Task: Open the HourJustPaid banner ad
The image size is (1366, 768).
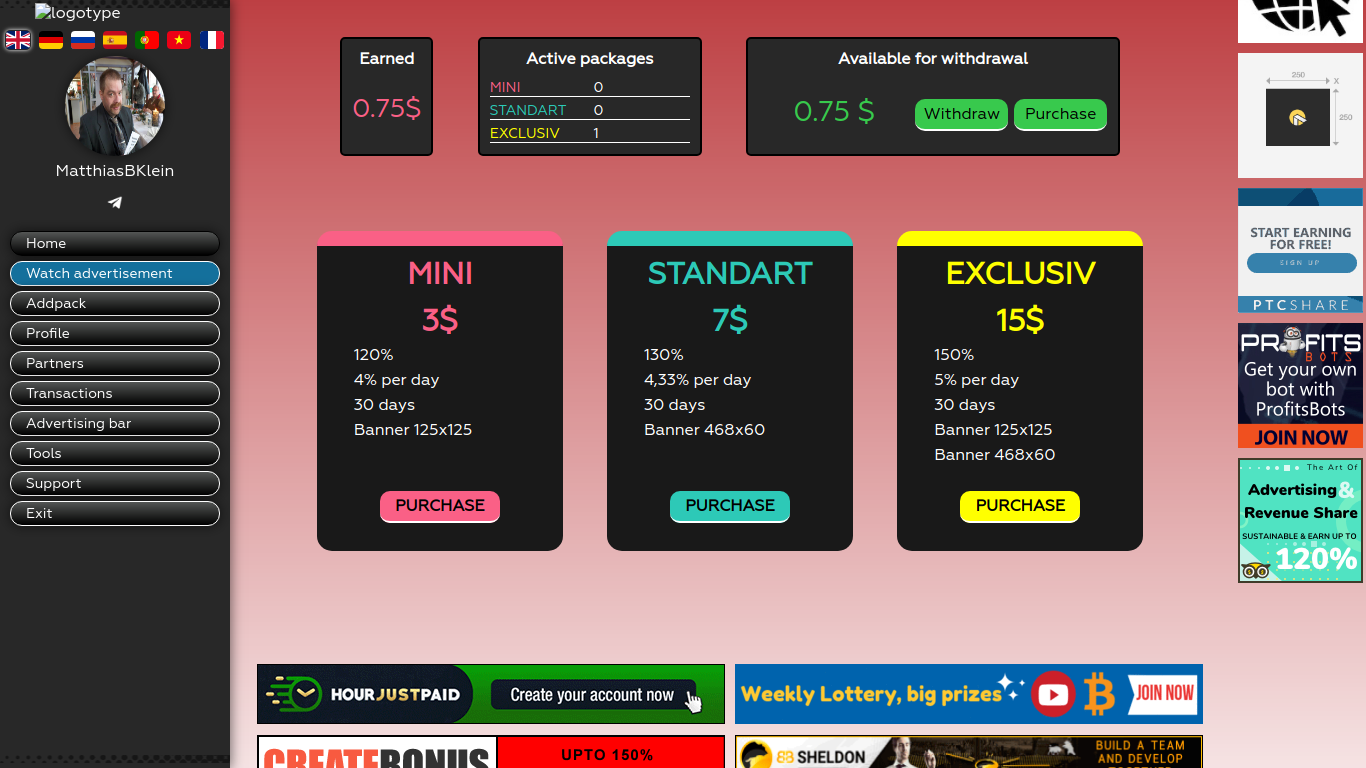Action: [491, 694]
